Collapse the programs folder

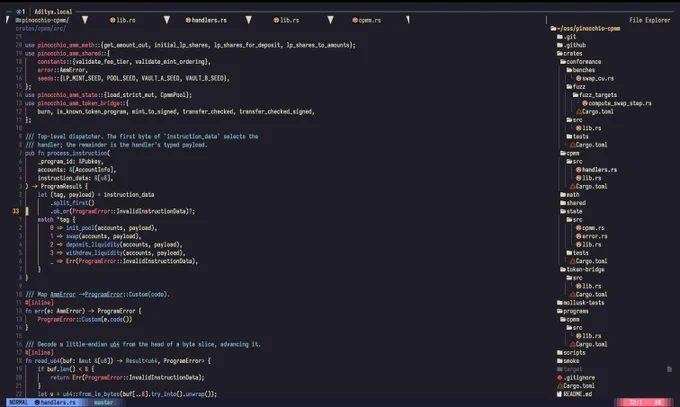(x=560, y=311)
